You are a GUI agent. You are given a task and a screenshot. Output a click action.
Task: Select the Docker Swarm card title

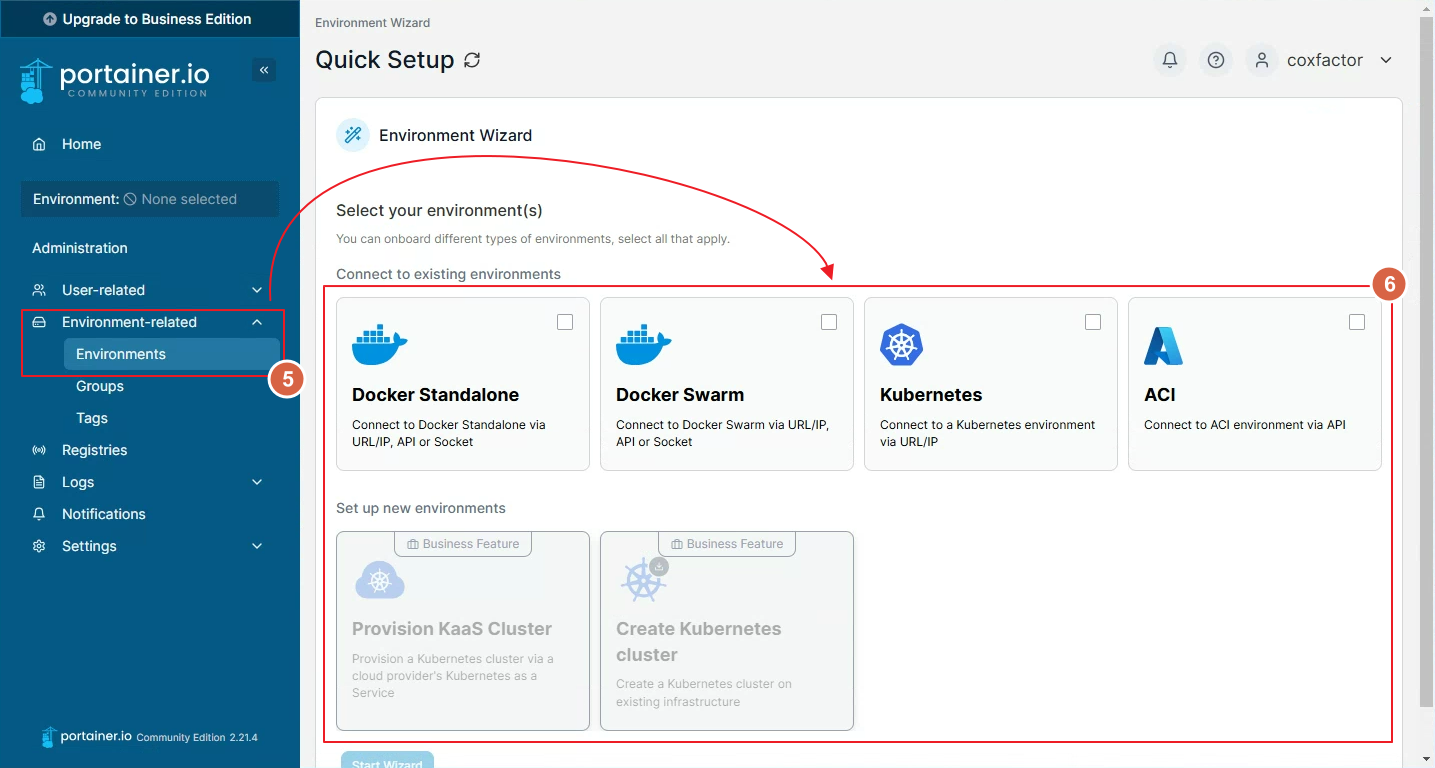coord(680,395)
